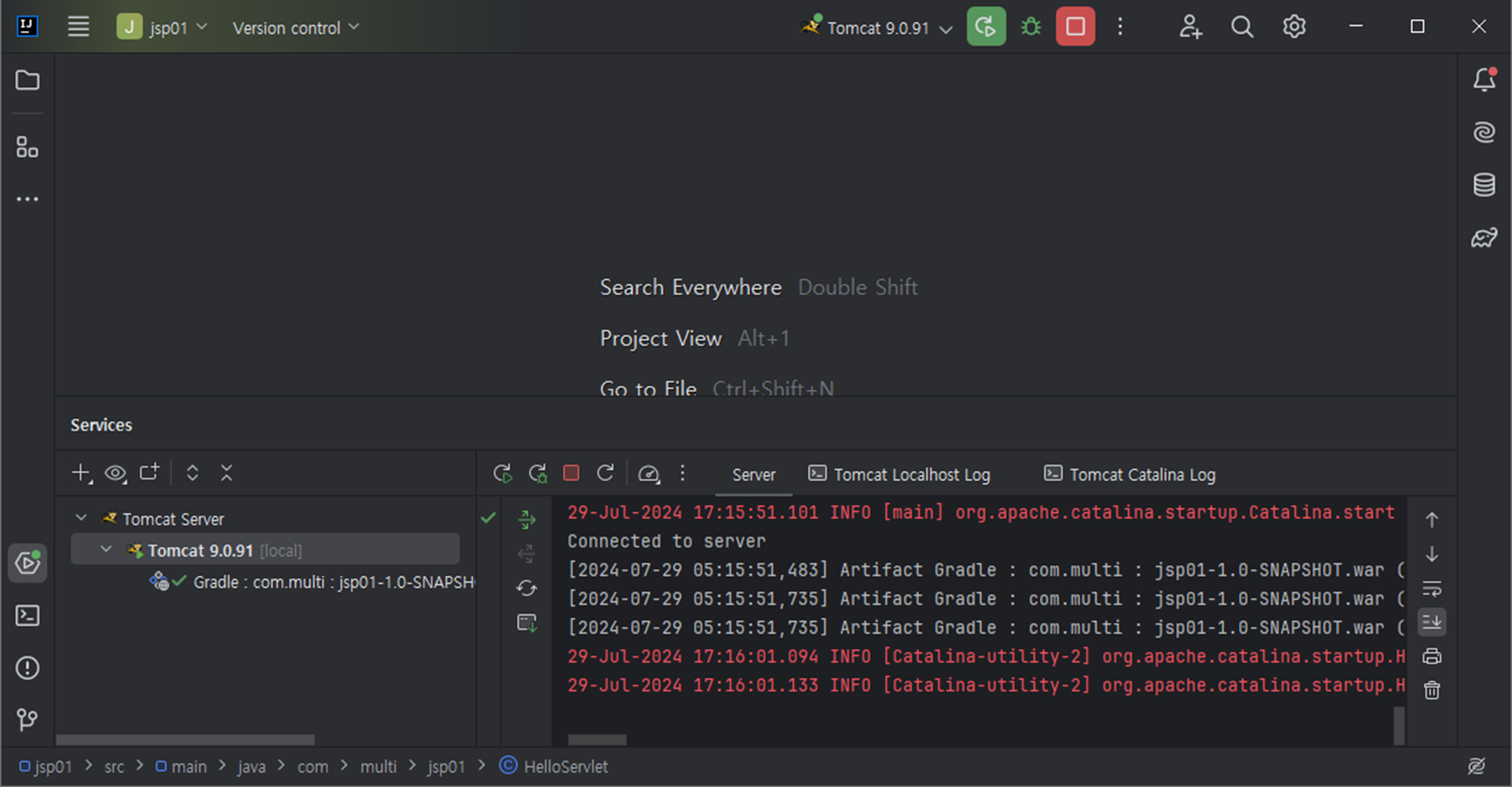1512x787 pixels.
Task: Click the Undeploy arrows icon
Action: tap(526, 554)
